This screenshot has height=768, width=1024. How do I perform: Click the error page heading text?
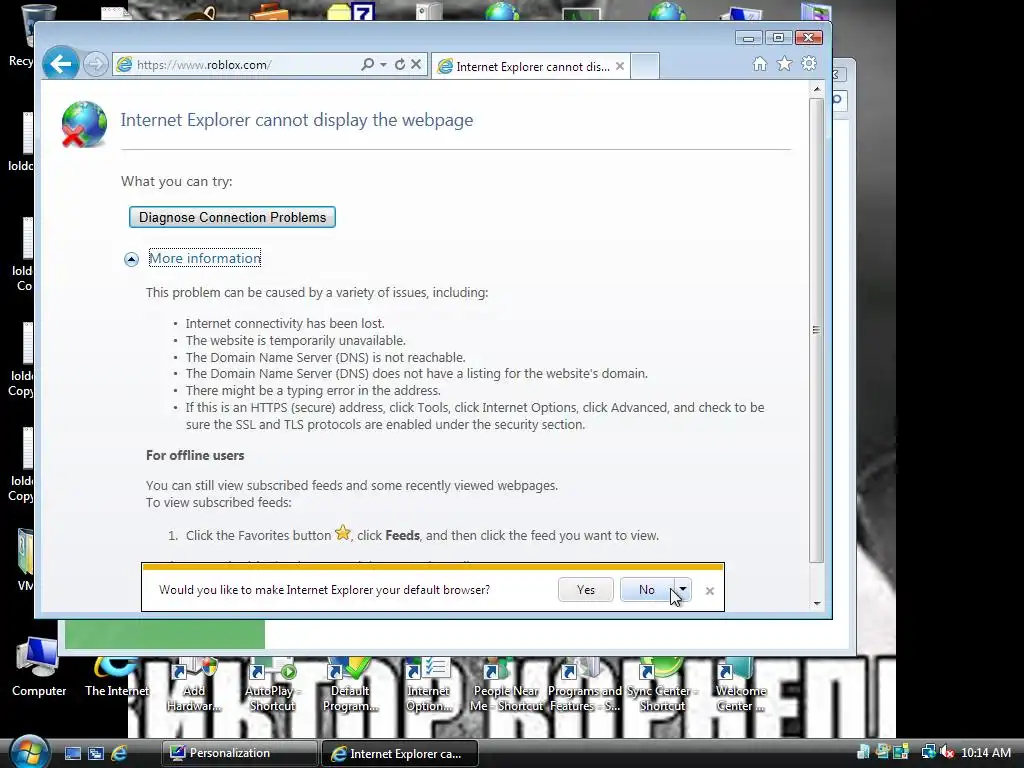click(x=296, y=120)
